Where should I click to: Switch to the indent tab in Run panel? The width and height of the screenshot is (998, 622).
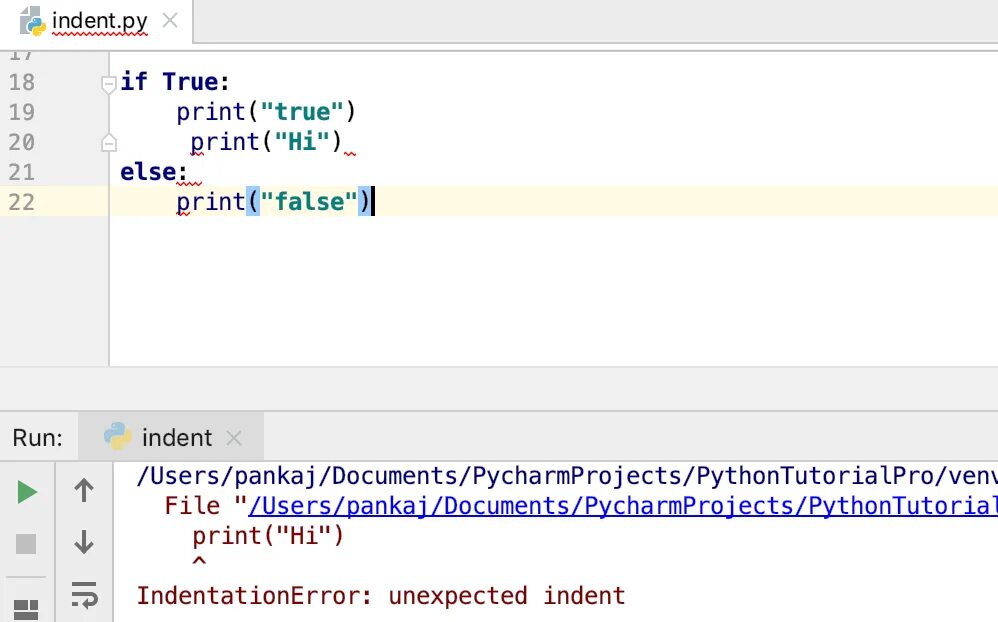click(x=176, y=438)
